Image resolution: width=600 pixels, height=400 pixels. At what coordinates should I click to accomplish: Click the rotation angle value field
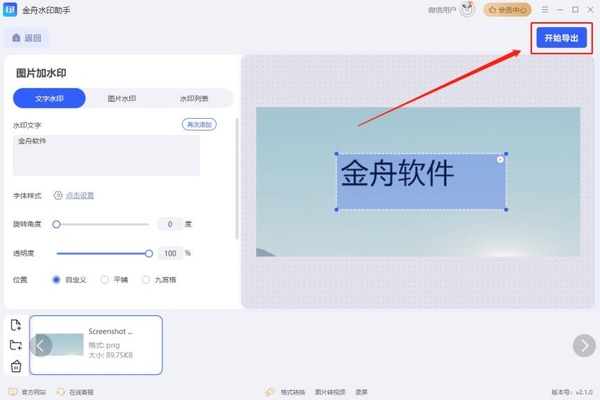tap(170, 224)
